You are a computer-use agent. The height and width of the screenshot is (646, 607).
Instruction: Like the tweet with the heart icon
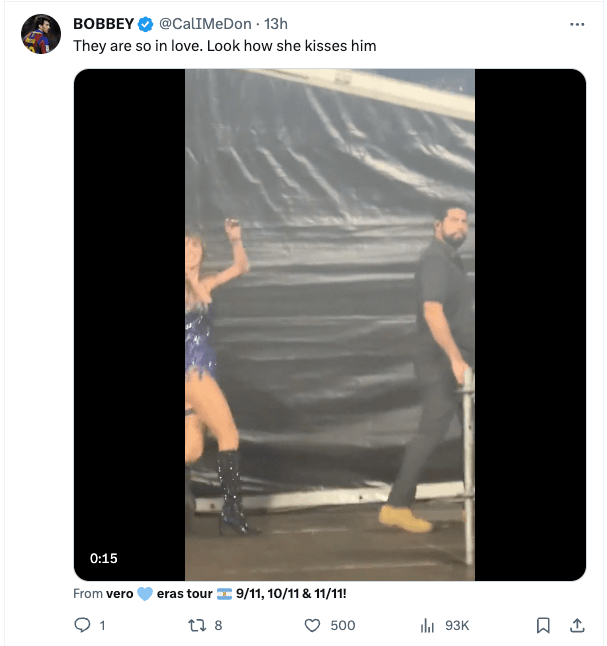coord(312,625)
